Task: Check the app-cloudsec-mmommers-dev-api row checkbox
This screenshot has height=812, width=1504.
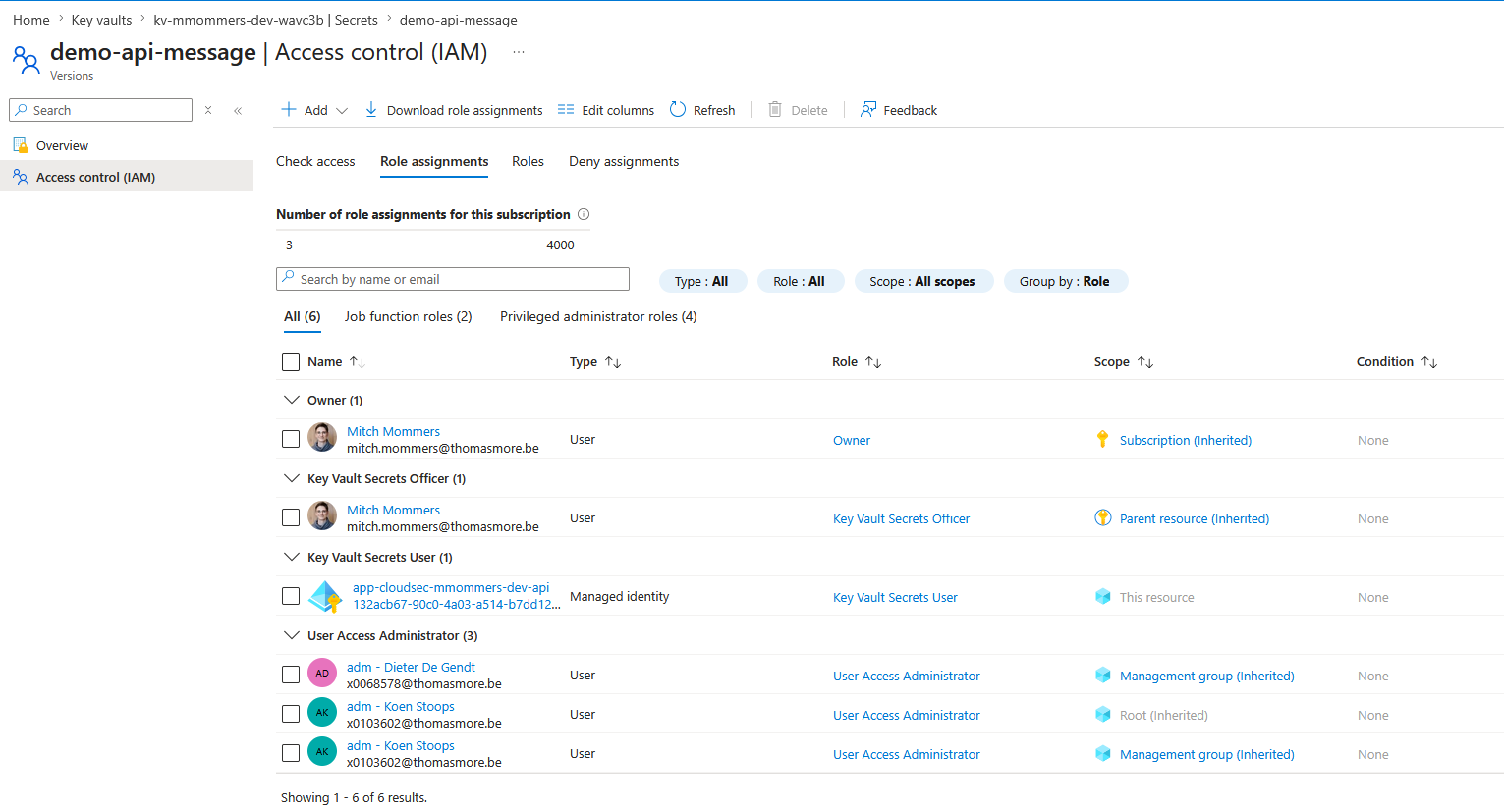Action: click(291, 596)
